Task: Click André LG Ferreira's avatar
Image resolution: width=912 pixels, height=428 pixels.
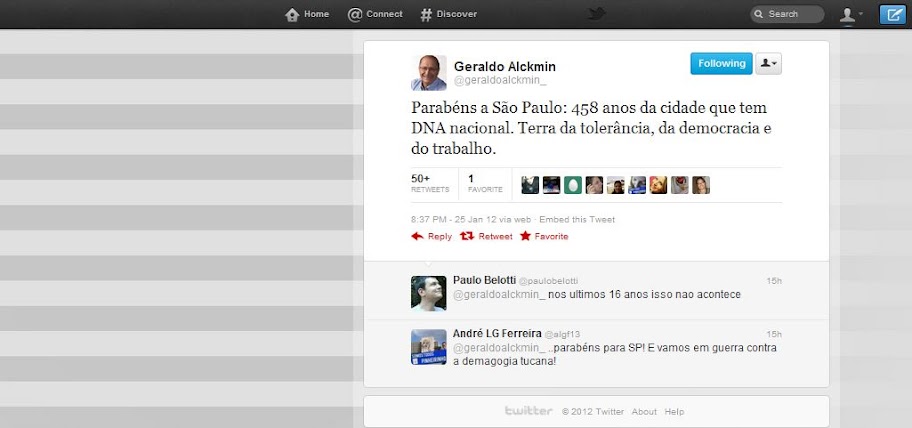Action: pyautogui.click(x=429, y=347)
